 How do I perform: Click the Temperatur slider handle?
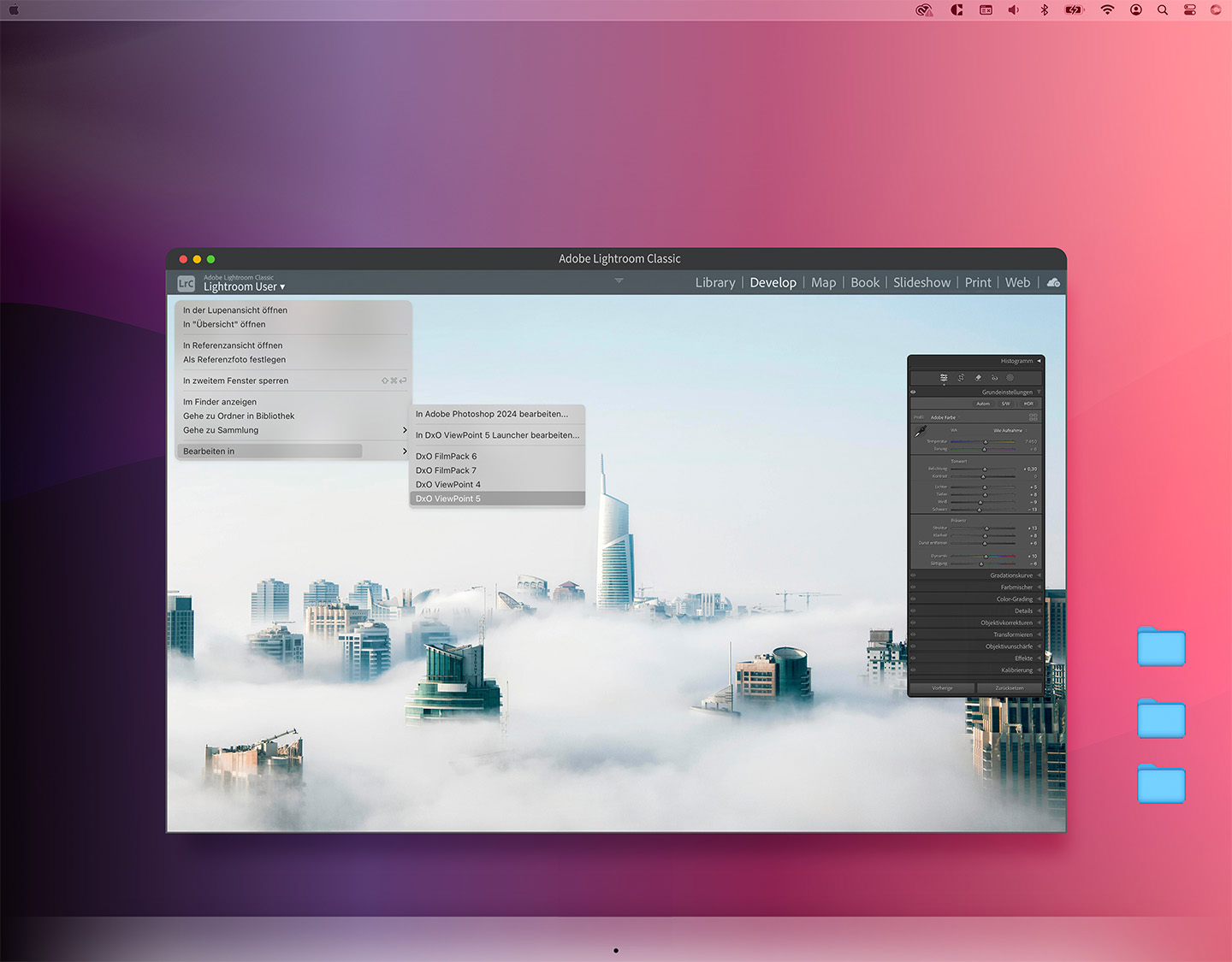[986, 442]
